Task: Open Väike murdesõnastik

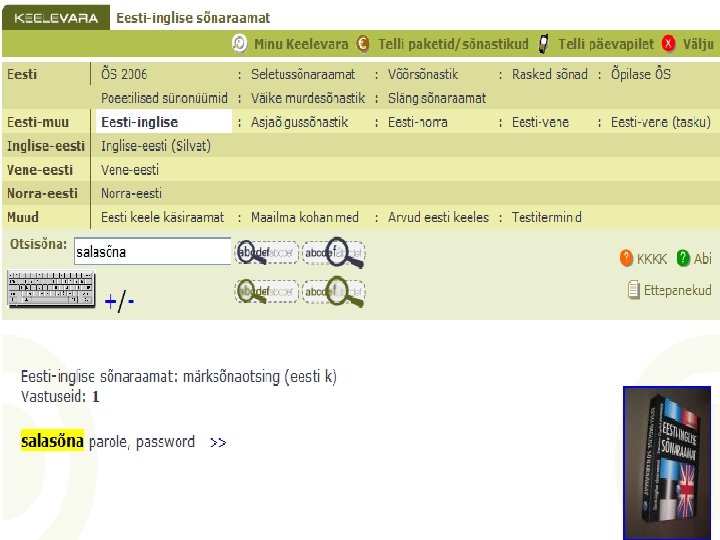Action: pos(308,98)
